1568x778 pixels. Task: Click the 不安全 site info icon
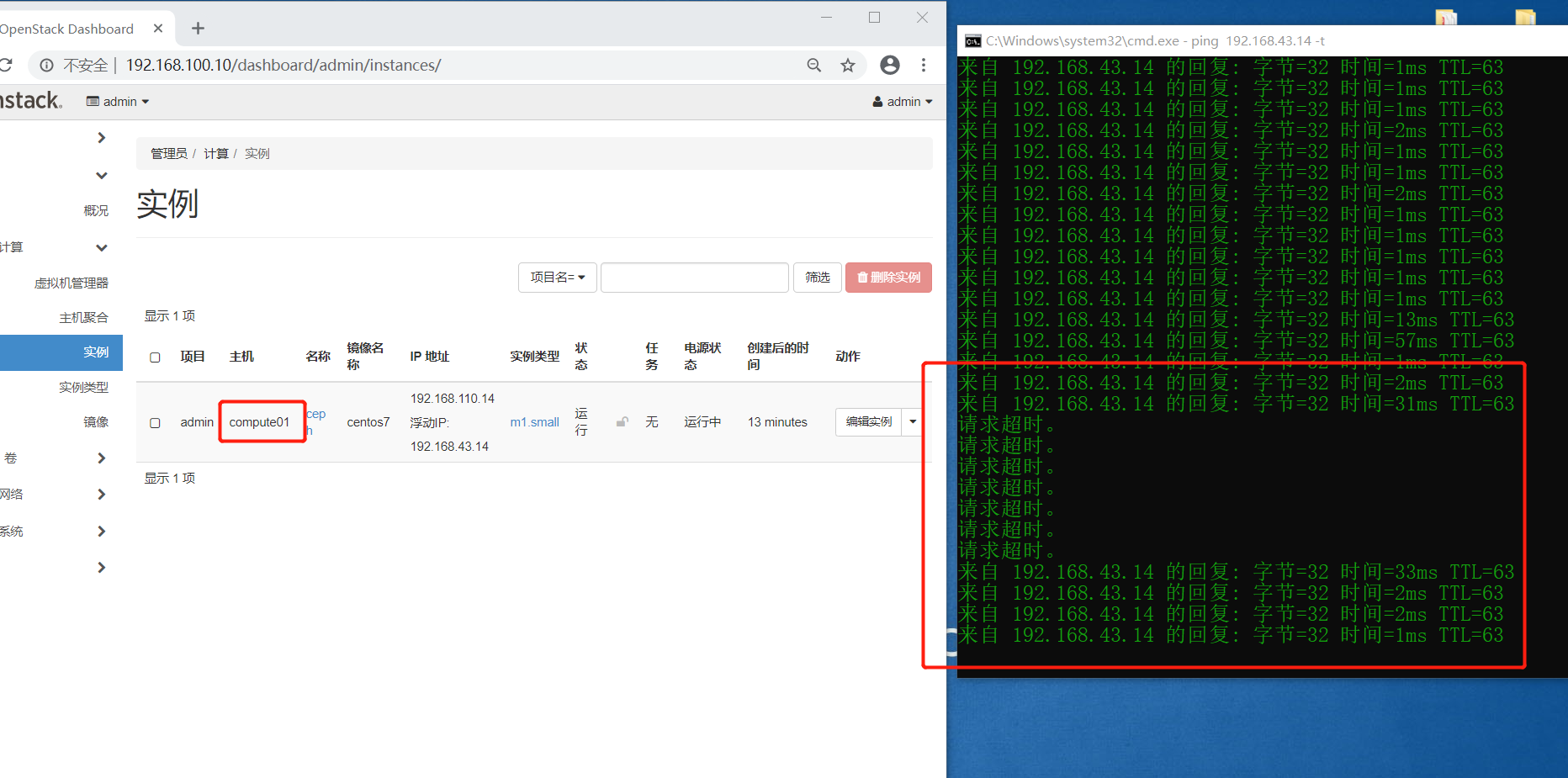click(x=46, y=65)
